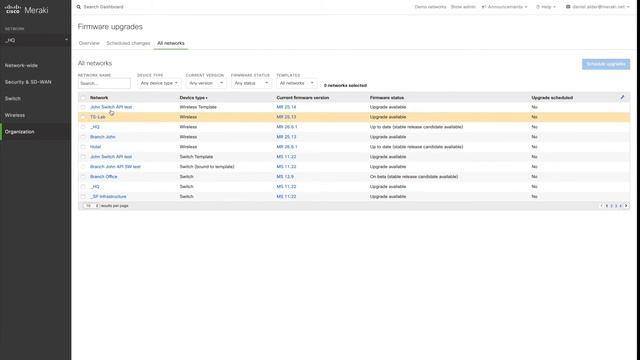Screen dimensions: 640x360
Task: Expand the Announcements menu
Action: click(x=504, y=7)
